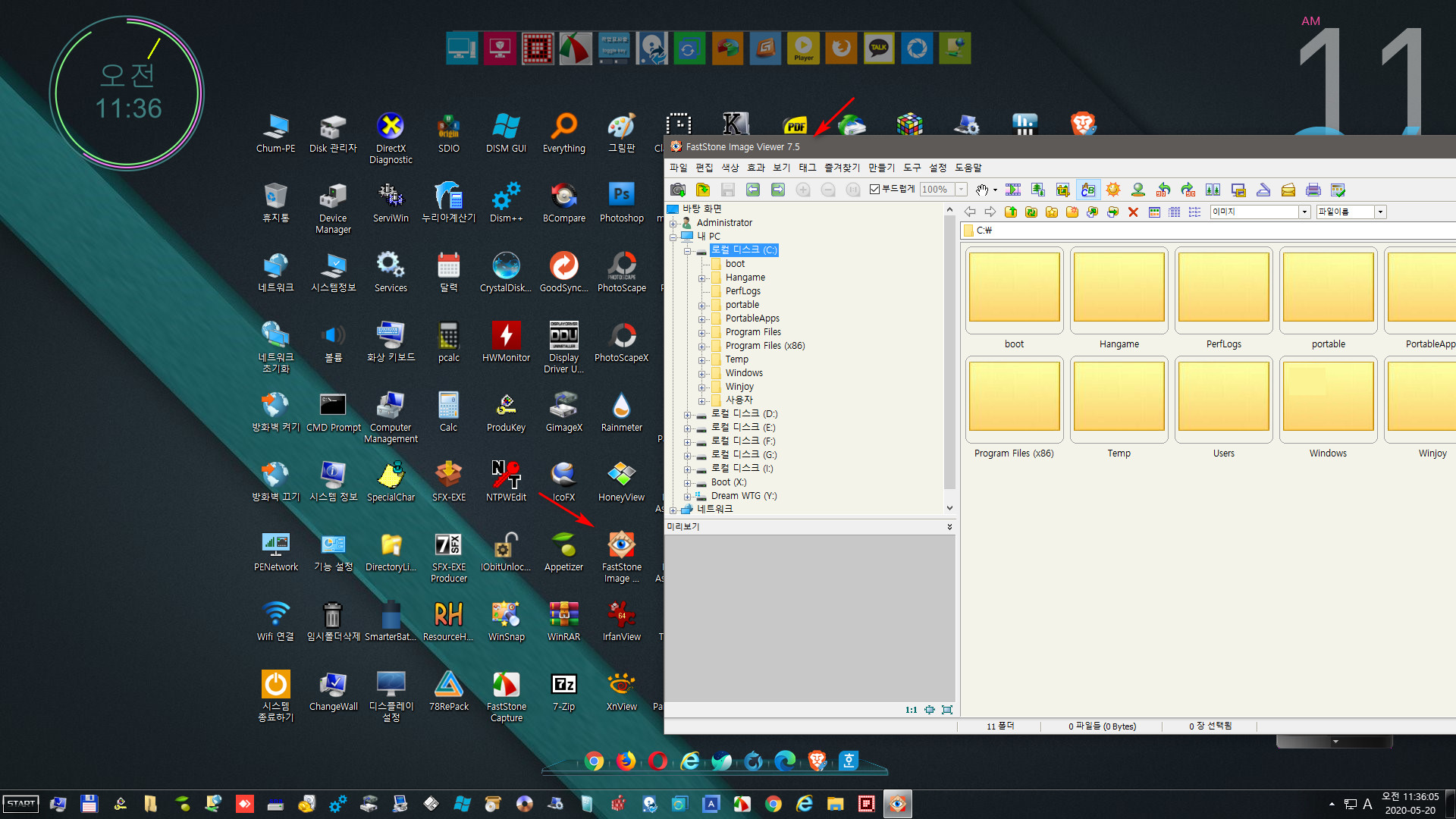Open the 효과 menu
The image size is (1456, 819).
pyautogui.click(x=756, y=168)
